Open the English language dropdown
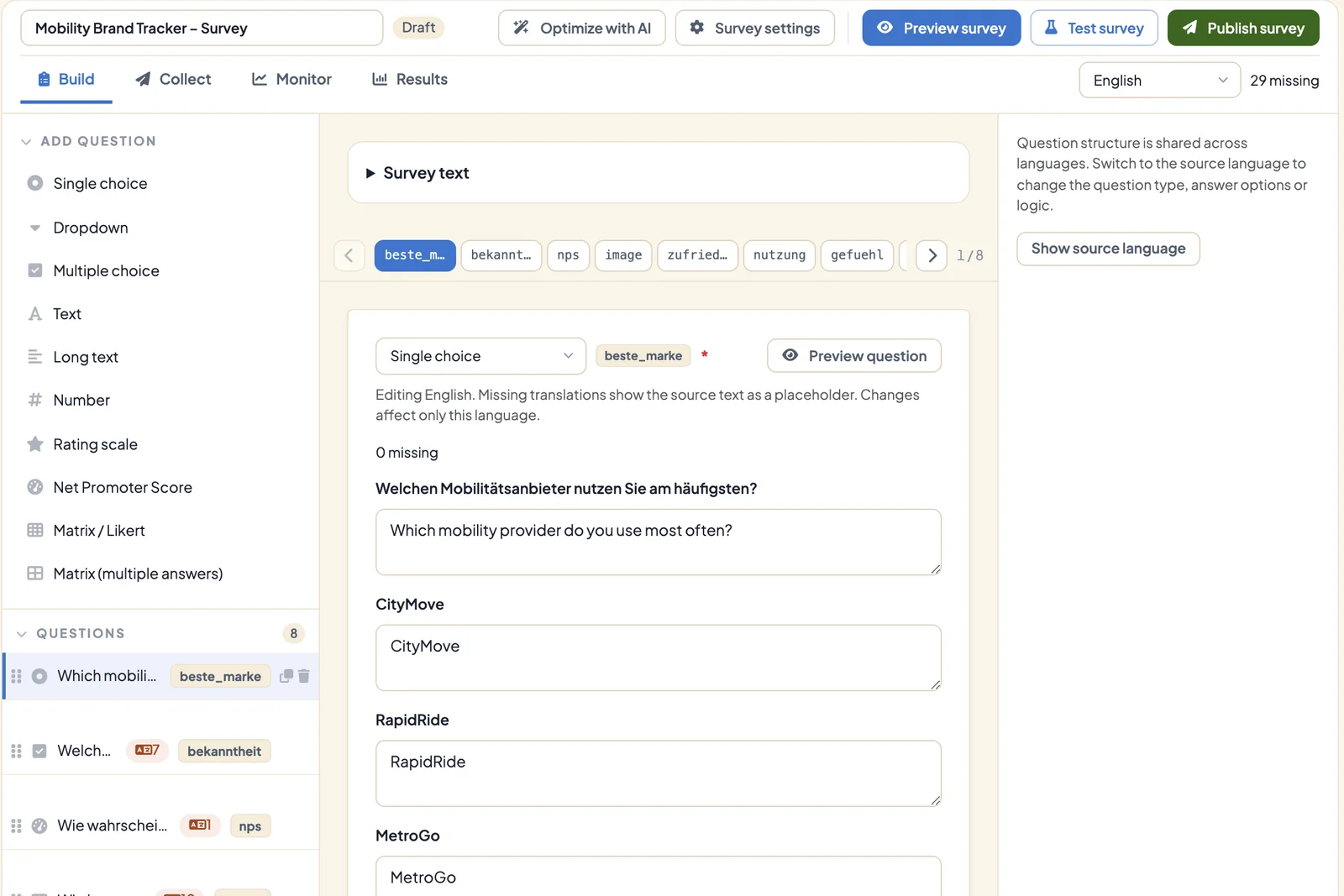 [1159, 81]
